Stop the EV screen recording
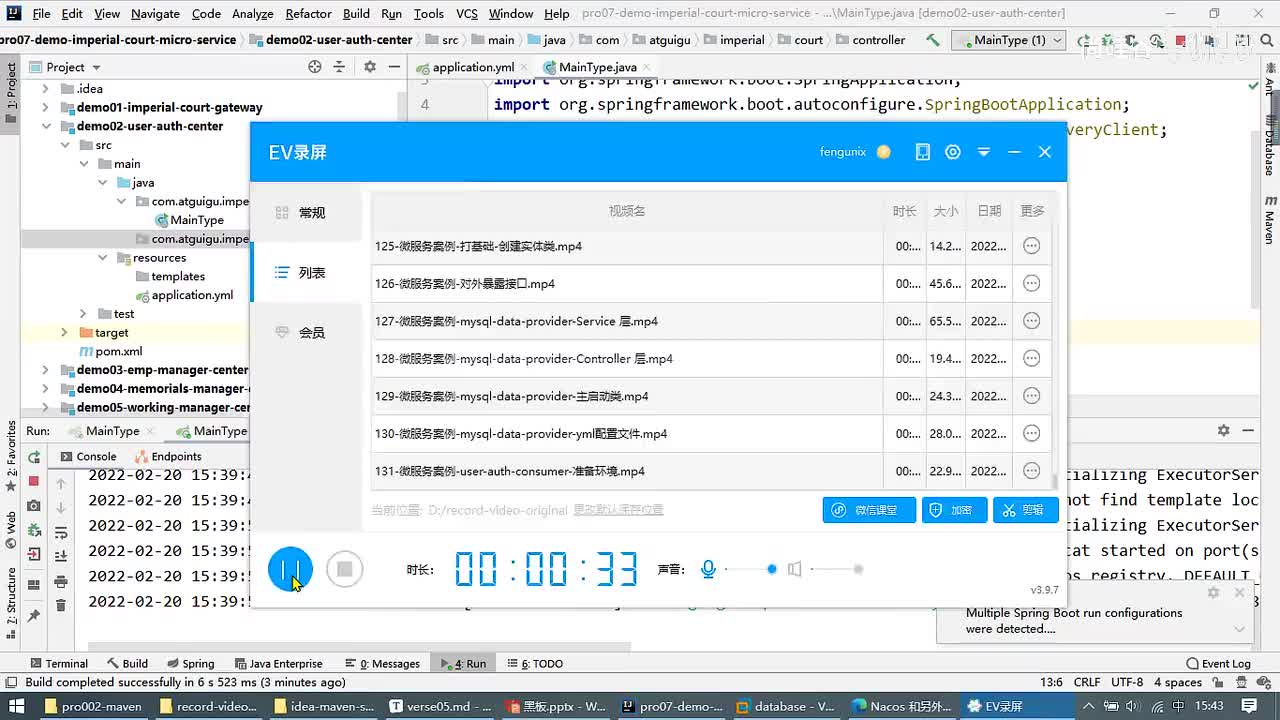The width and height of the screenshot is (1280, 720). [x=344, y=569]
